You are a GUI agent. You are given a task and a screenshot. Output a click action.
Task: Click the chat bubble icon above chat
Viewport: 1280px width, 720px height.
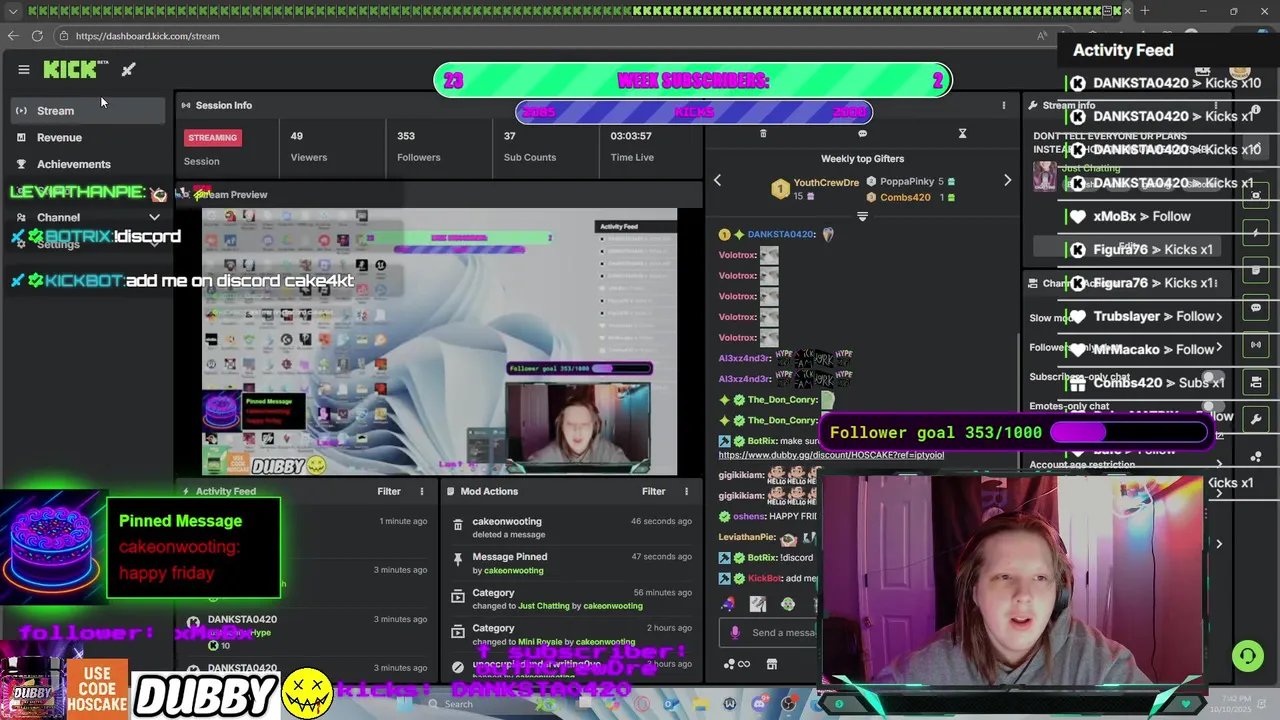(862, 134)
